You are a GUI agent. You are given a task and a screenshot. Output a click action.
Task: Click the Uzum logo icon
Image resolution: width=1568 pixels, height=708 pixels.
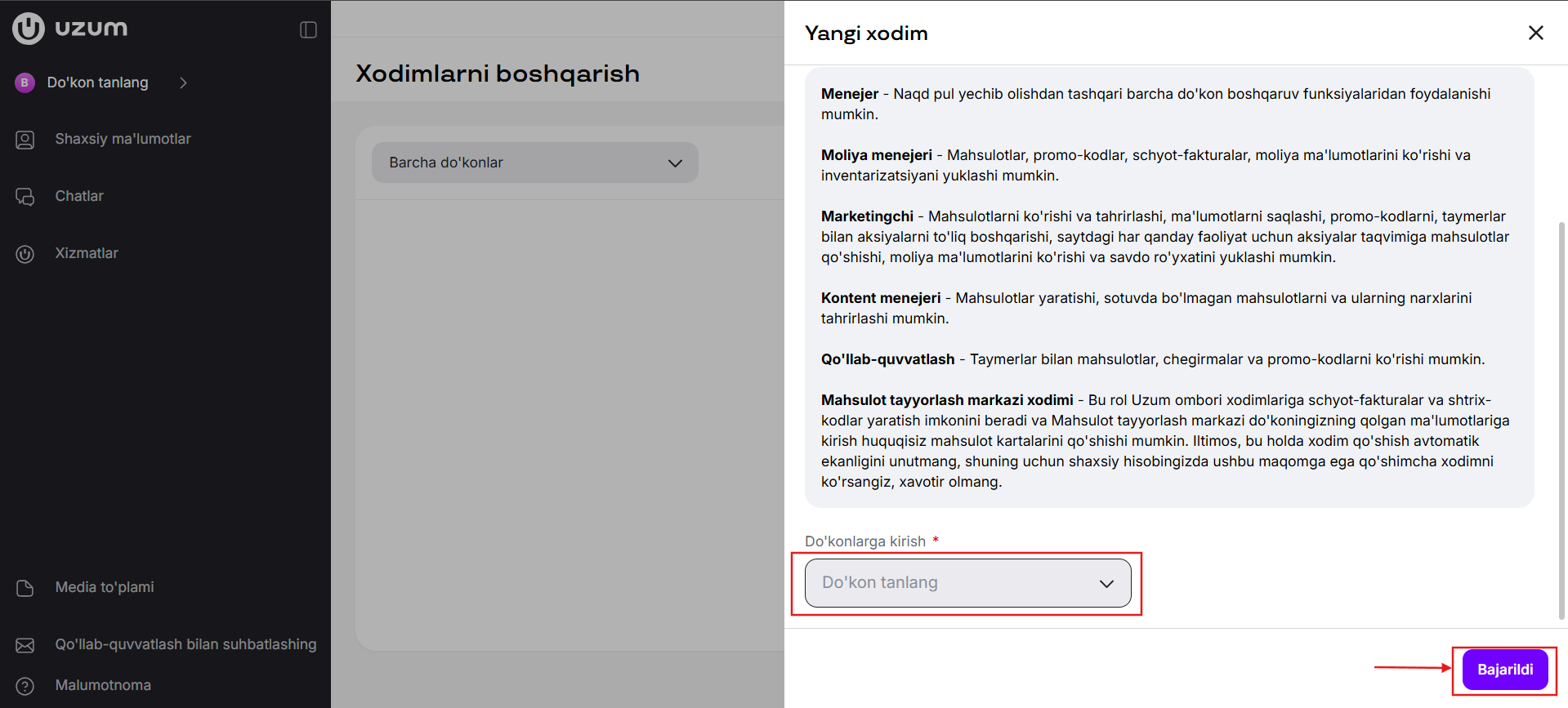point(29,29)
